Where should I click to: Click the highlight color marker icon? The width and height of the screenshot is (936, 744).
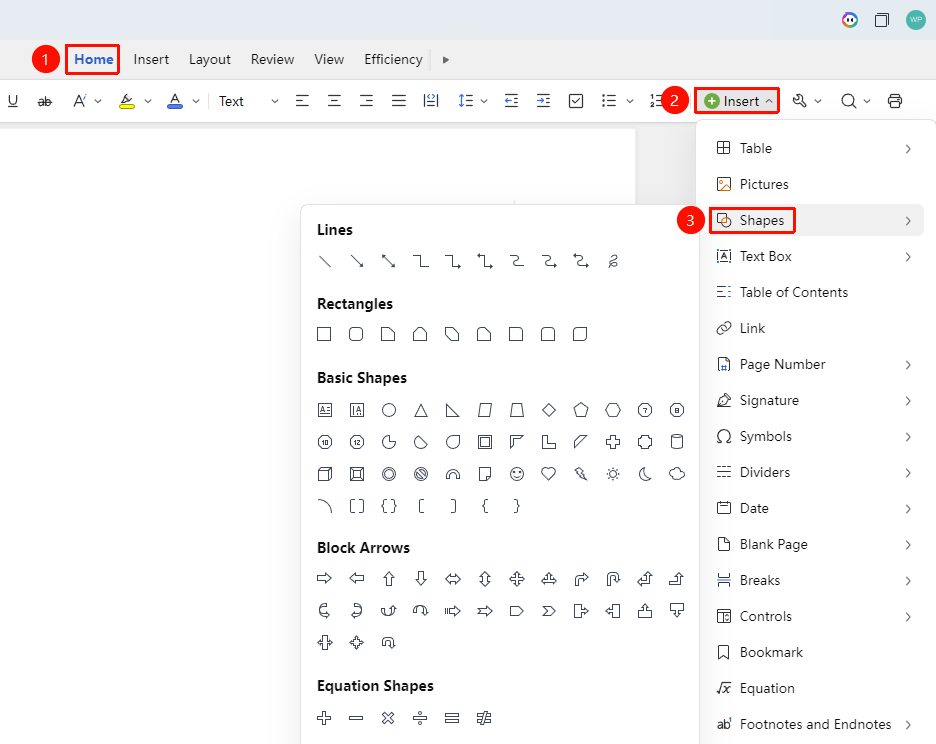127,101
